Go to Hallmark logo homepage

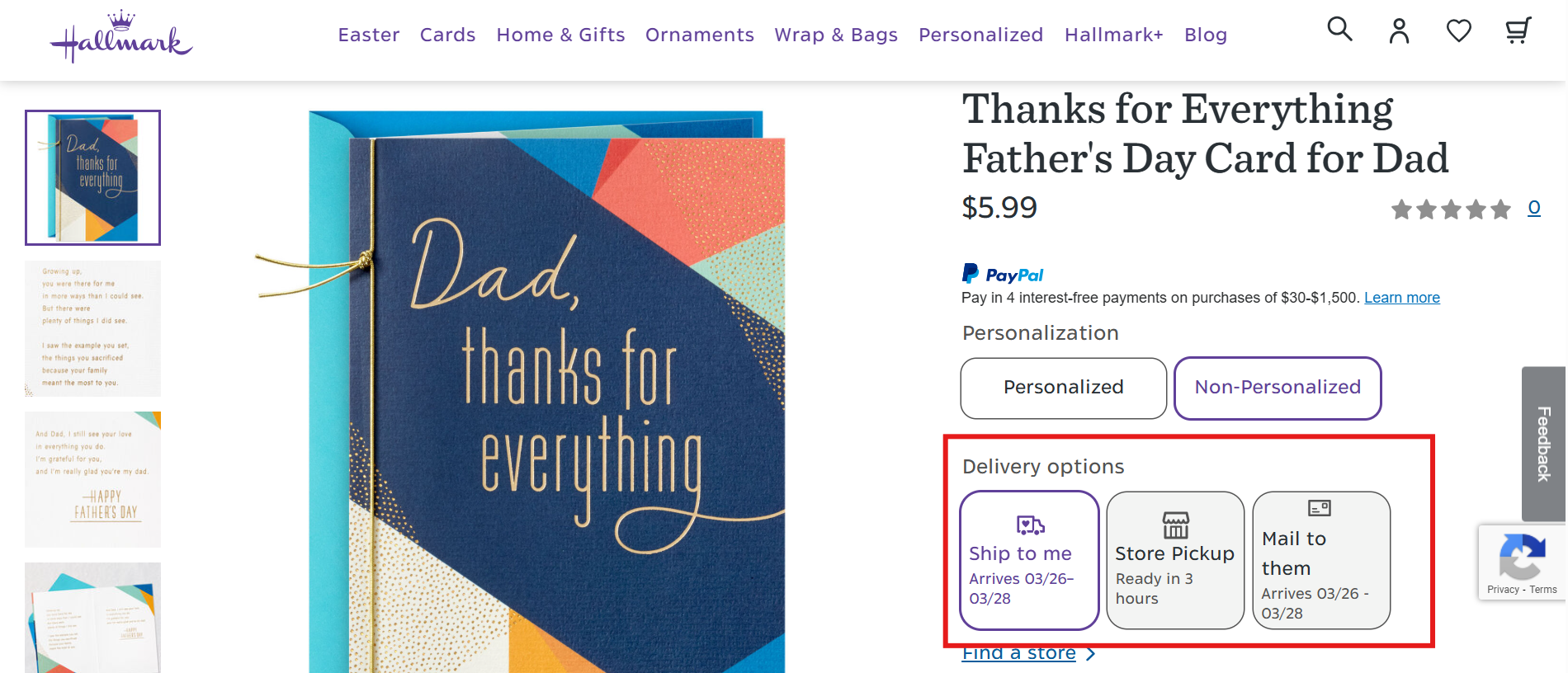(x=121, y=37)
